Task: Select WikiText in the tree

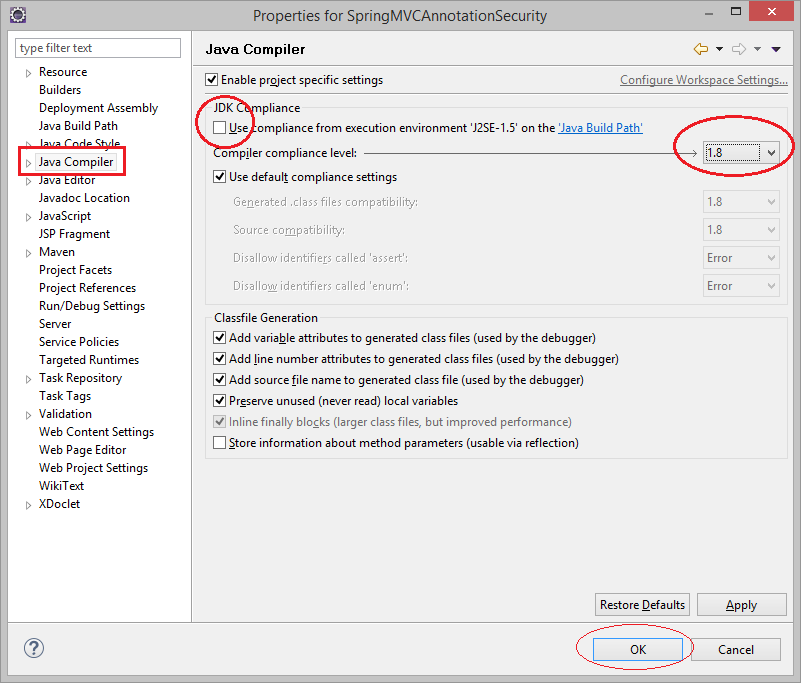Action: pos(61,486)
